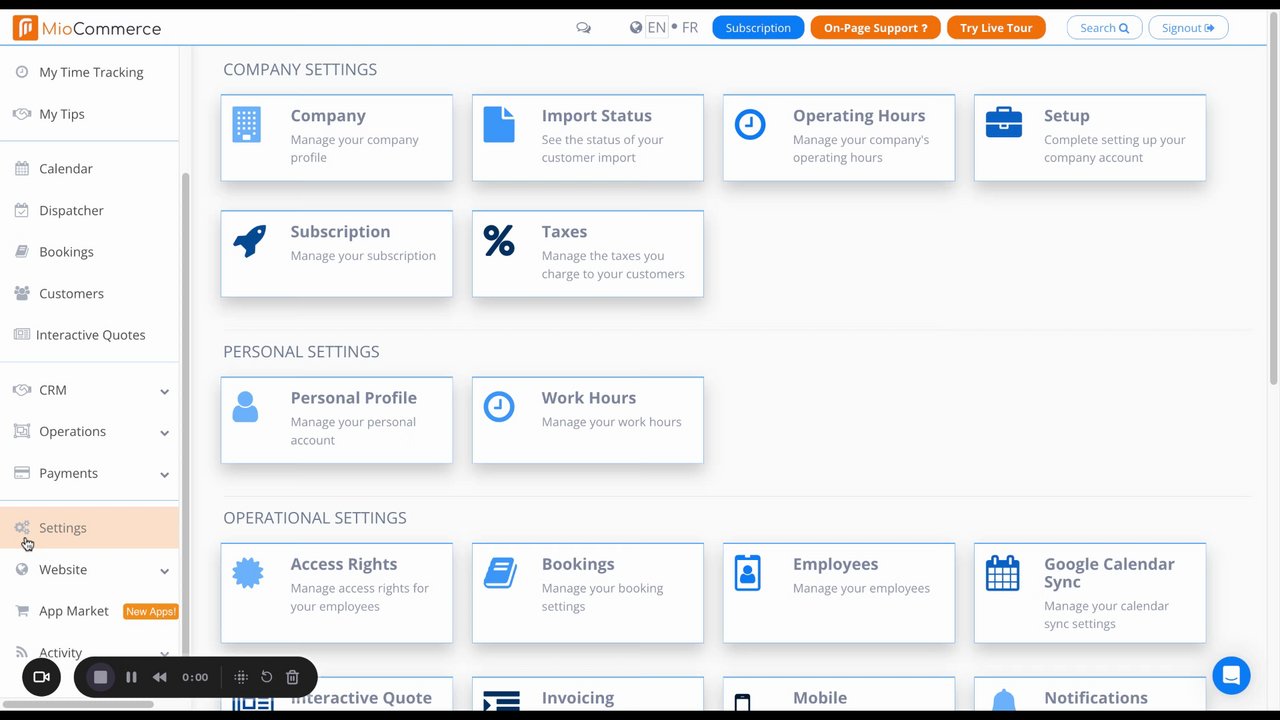The height and width of the screenshot is (720, 1280).
Task: Open the Import Status card title
Action: point(596,116)
